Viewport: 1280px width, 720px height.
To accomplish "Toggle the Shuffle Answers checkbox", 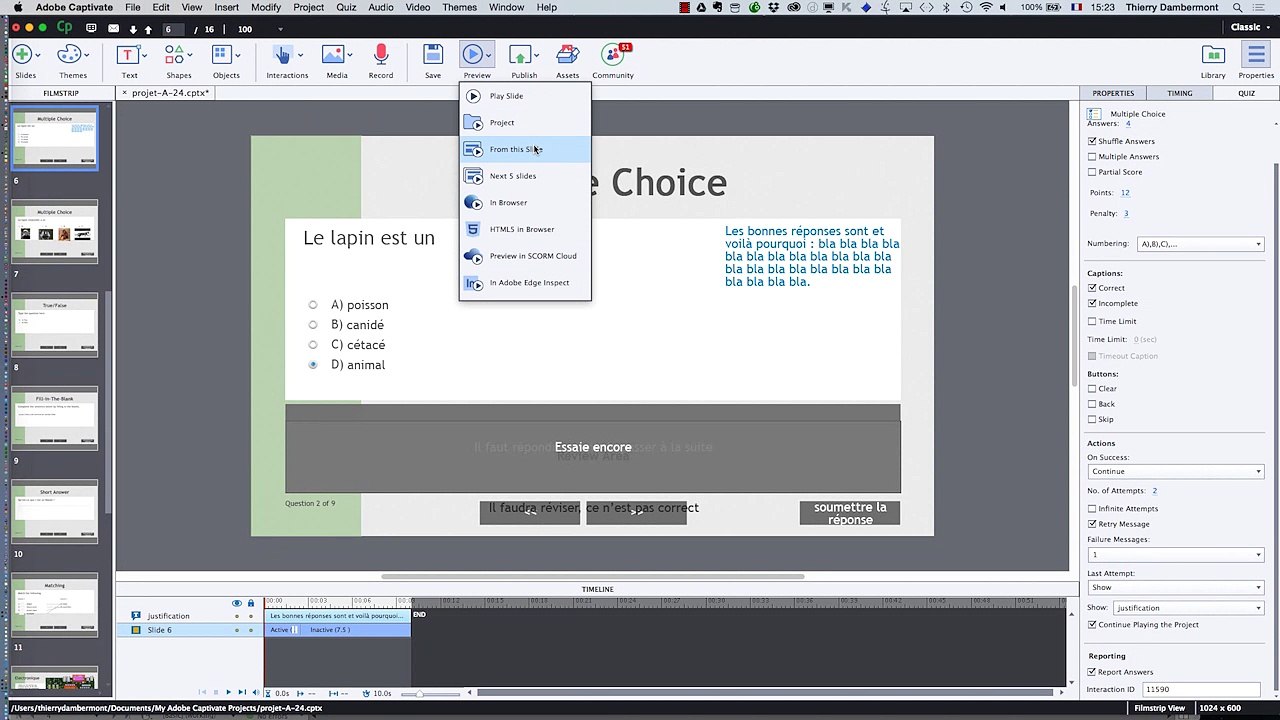I will [x=1092, y=141].
